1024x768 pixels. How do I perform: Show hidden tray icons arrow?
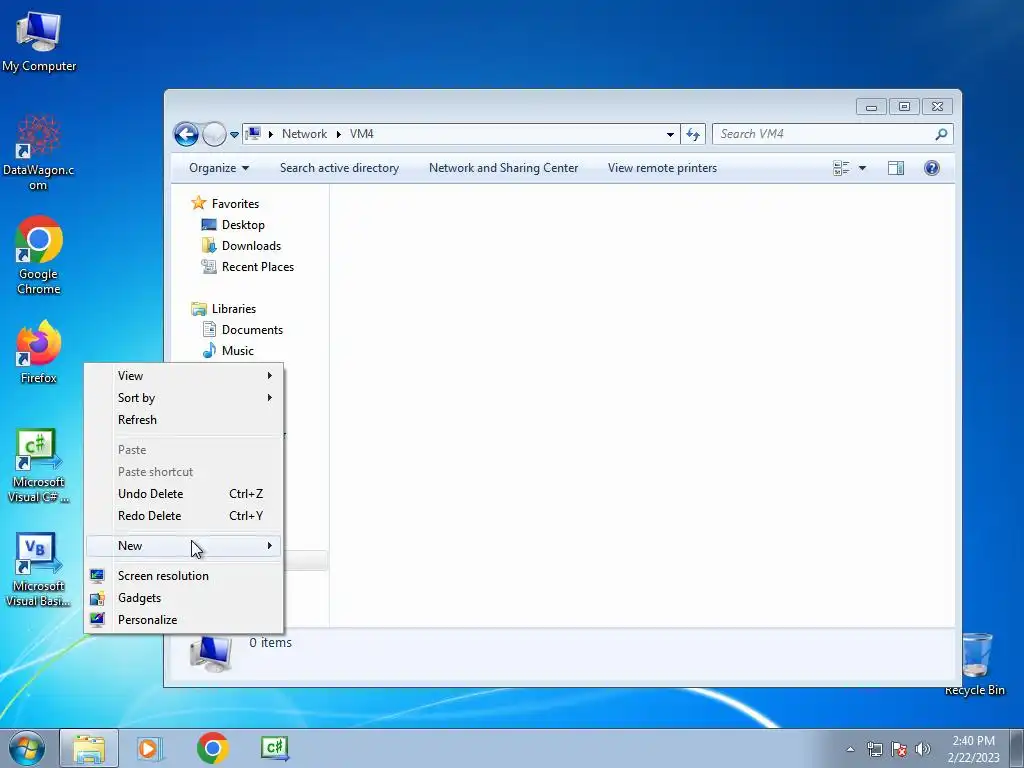point(850,749)
